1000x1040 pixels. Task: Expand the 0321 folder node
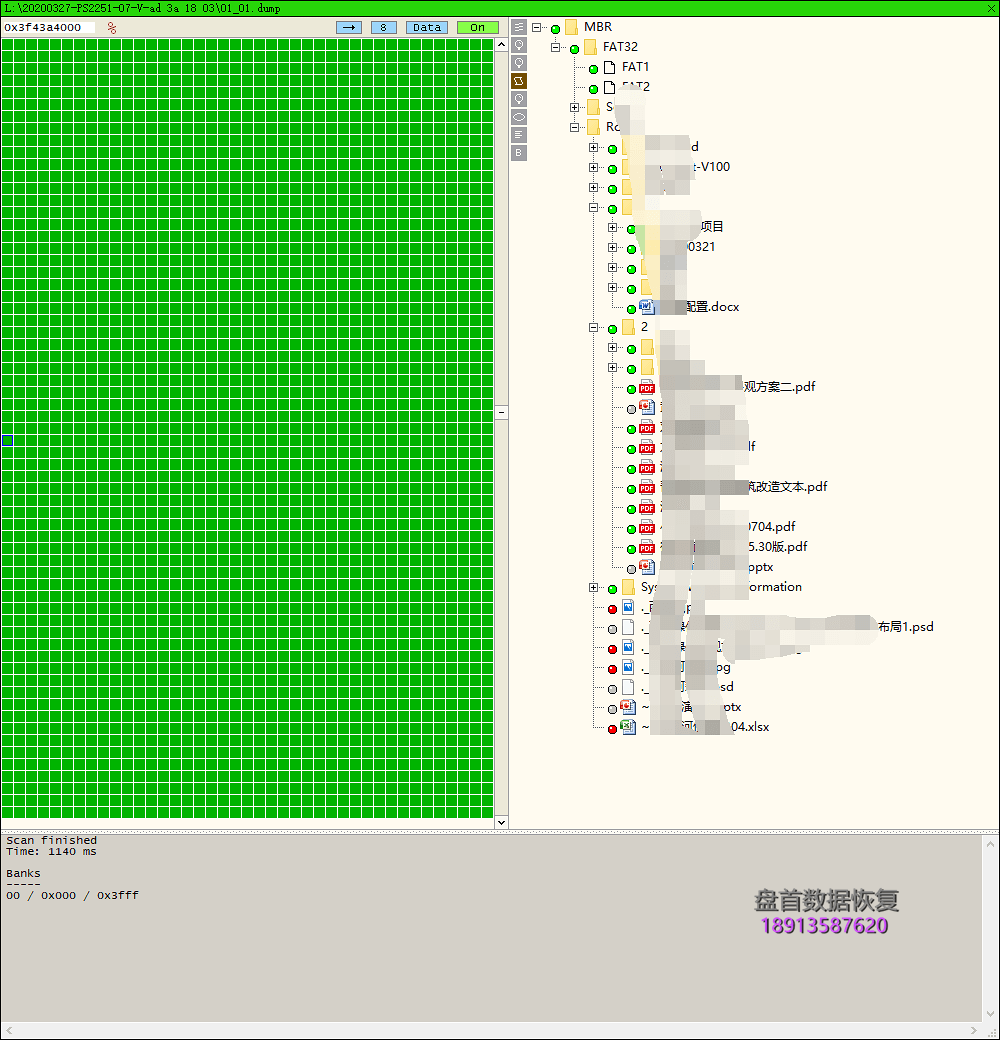click(x=612, y=247)
